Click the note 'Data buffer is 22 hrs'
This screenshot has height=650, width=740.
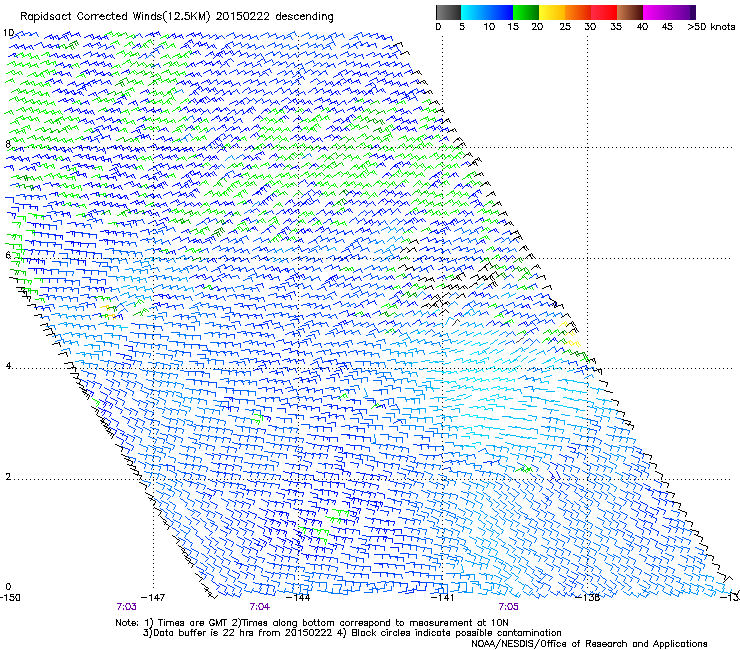tap(205, 633)
